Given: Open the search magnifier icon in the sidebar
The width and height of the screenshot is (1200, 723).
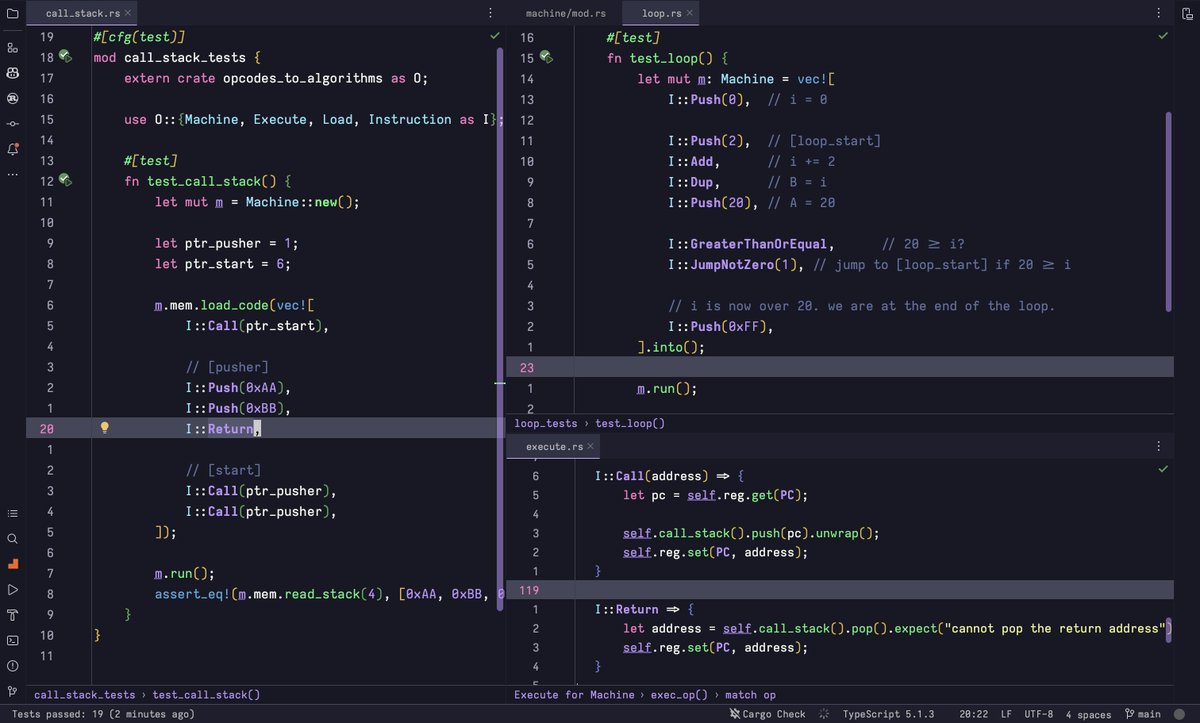Looking at the screenshot, I should click(13, 539).
